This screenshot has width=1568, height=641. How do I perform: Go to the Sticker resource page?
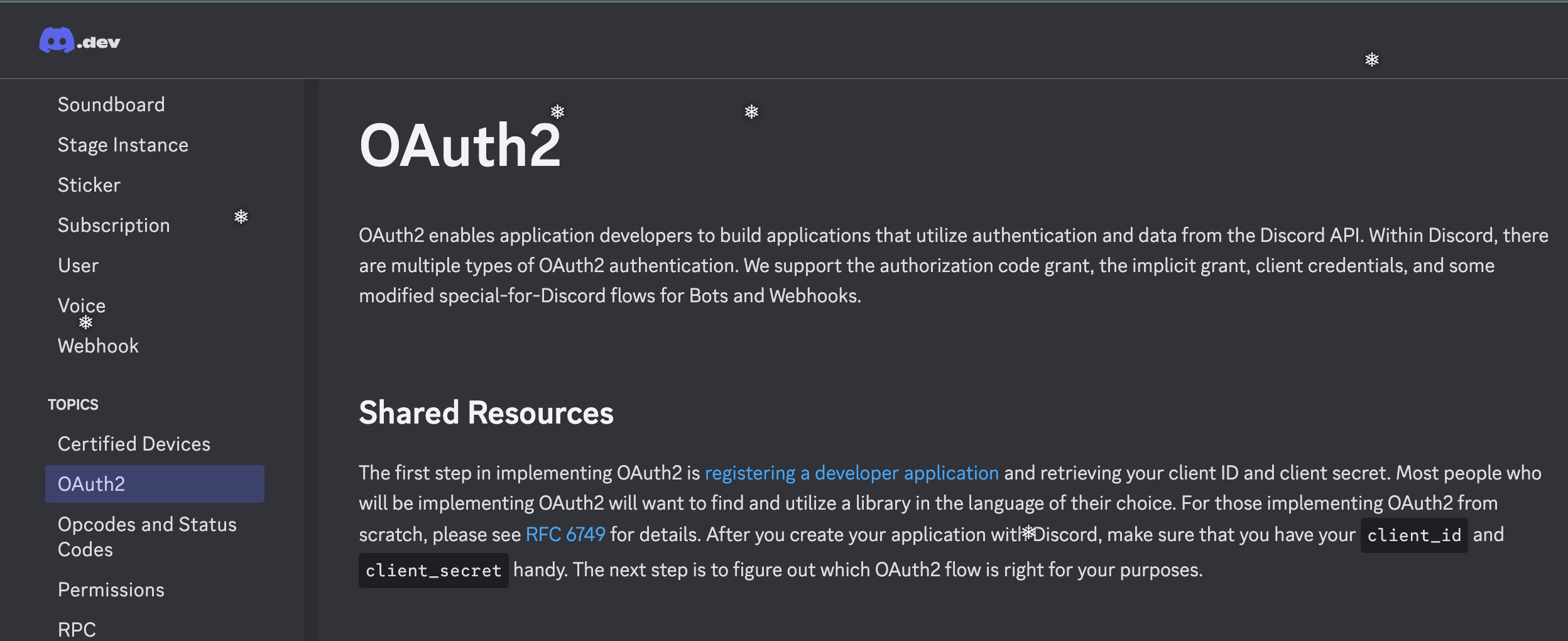click(x=89, y=185)
